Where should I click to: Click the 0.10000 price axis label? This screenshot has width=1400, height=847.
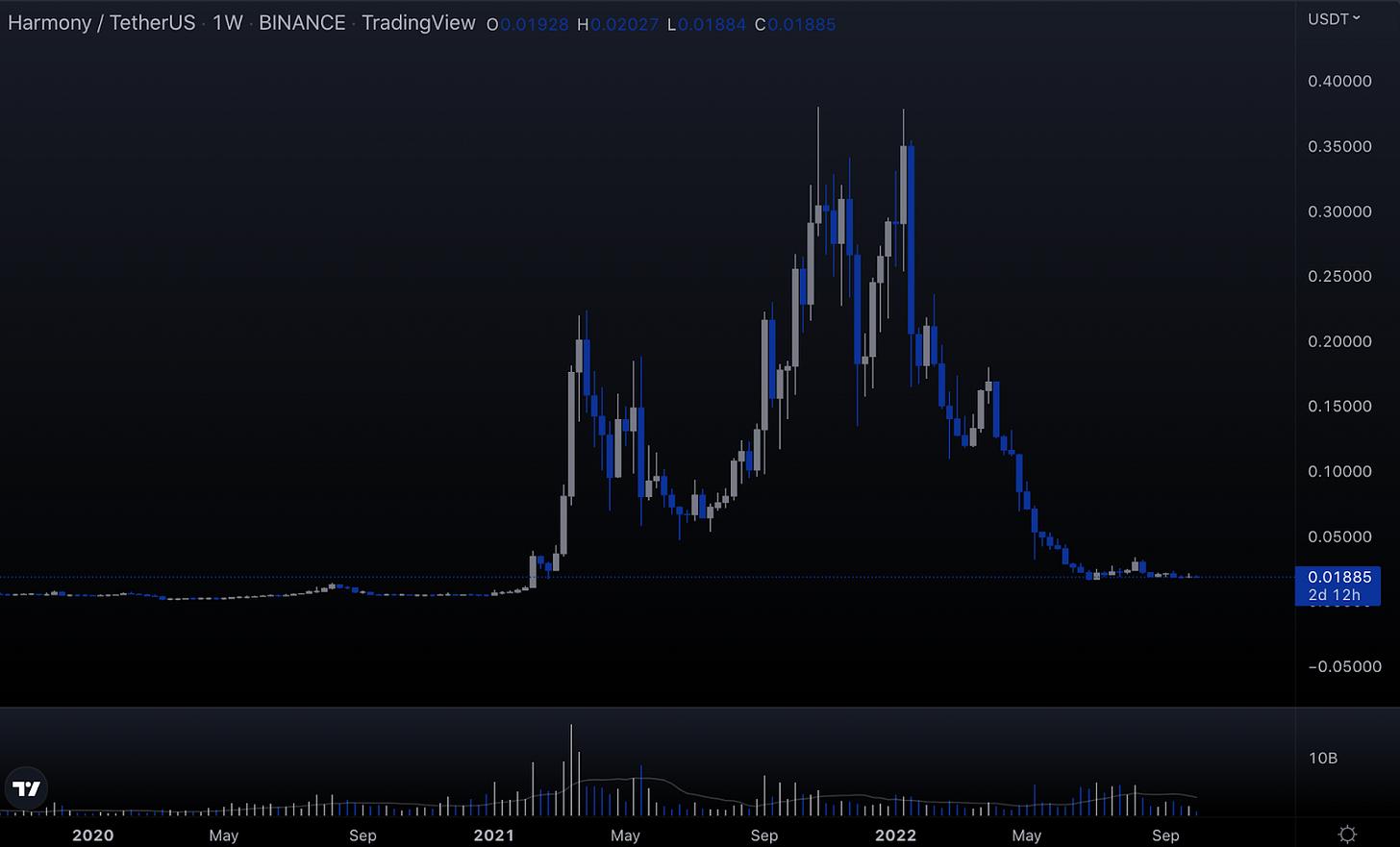point(1339,471)
